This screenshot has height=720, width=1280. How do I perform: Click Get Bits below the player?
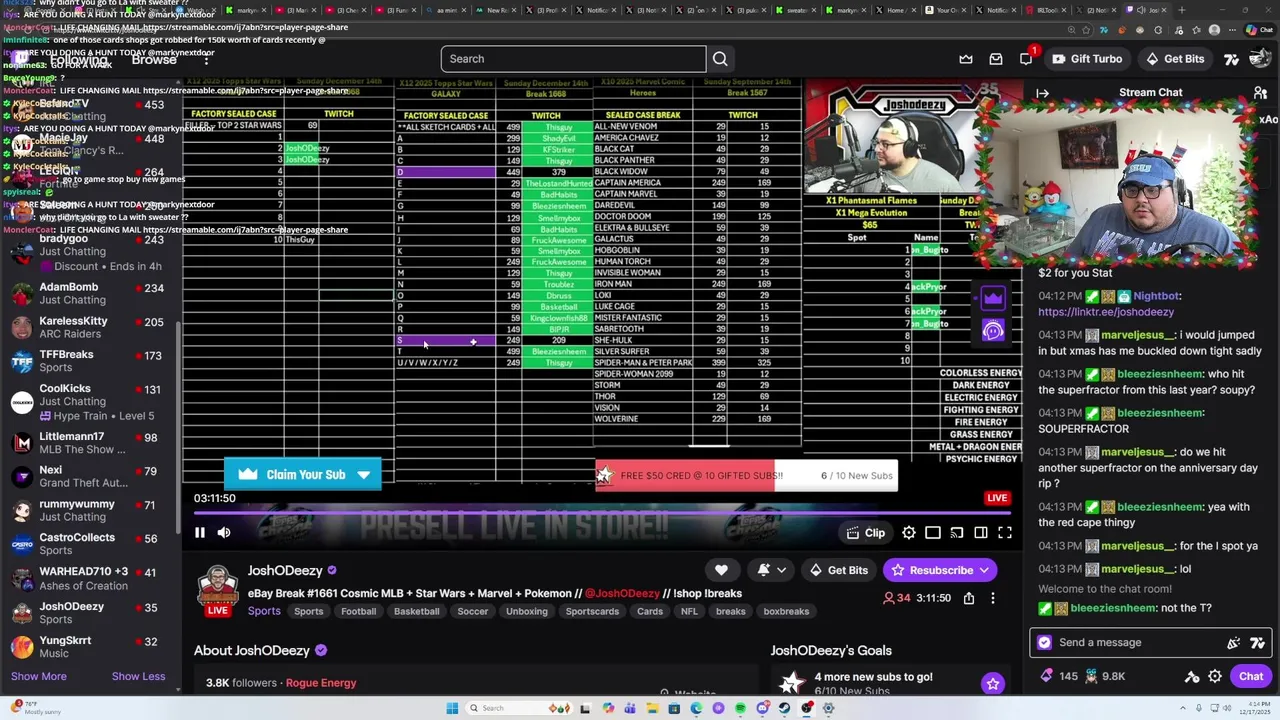tap(839, 570)
